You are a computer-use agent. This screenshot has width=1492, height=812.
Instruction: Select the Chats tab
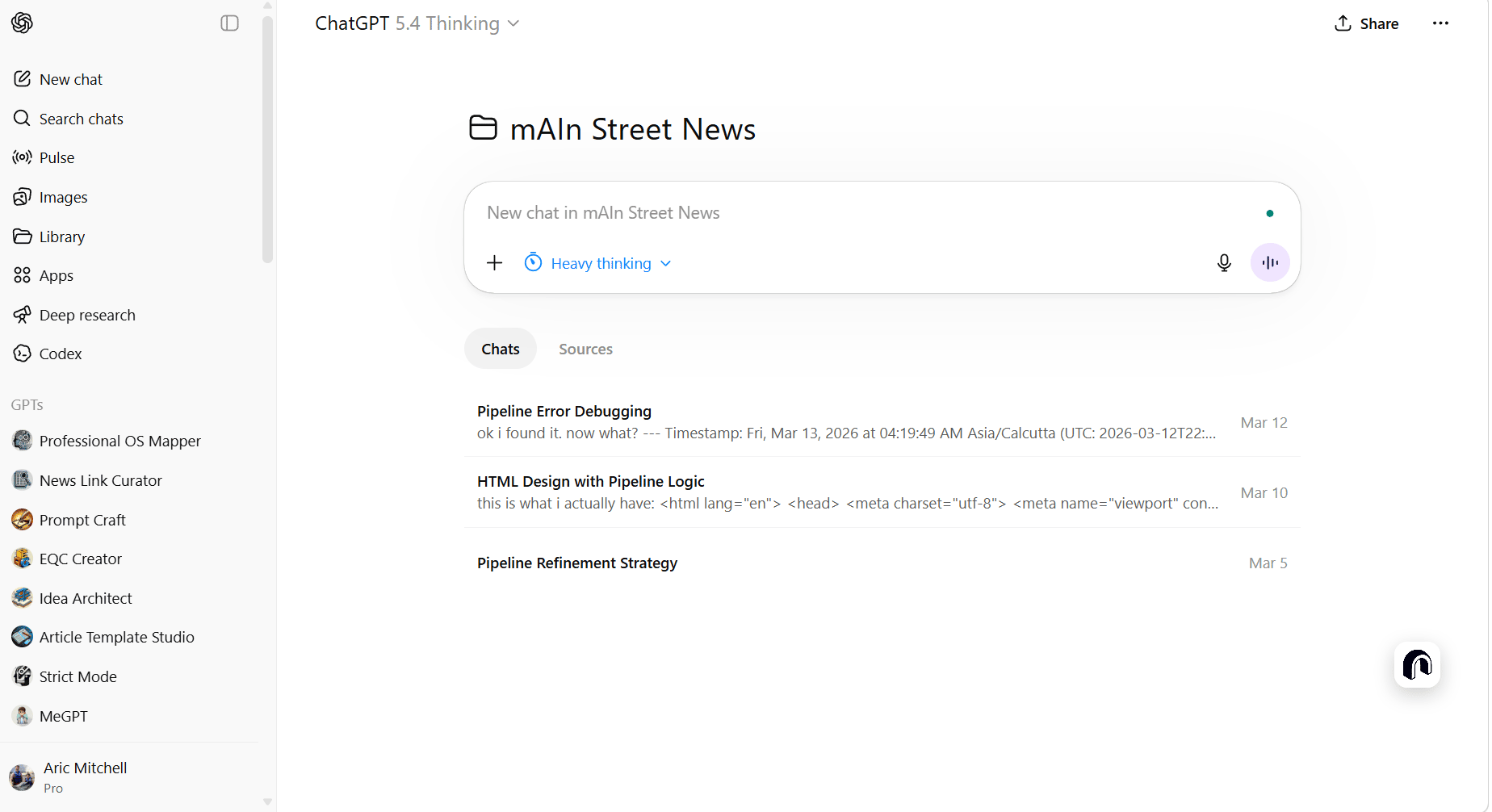pos(500,349)
